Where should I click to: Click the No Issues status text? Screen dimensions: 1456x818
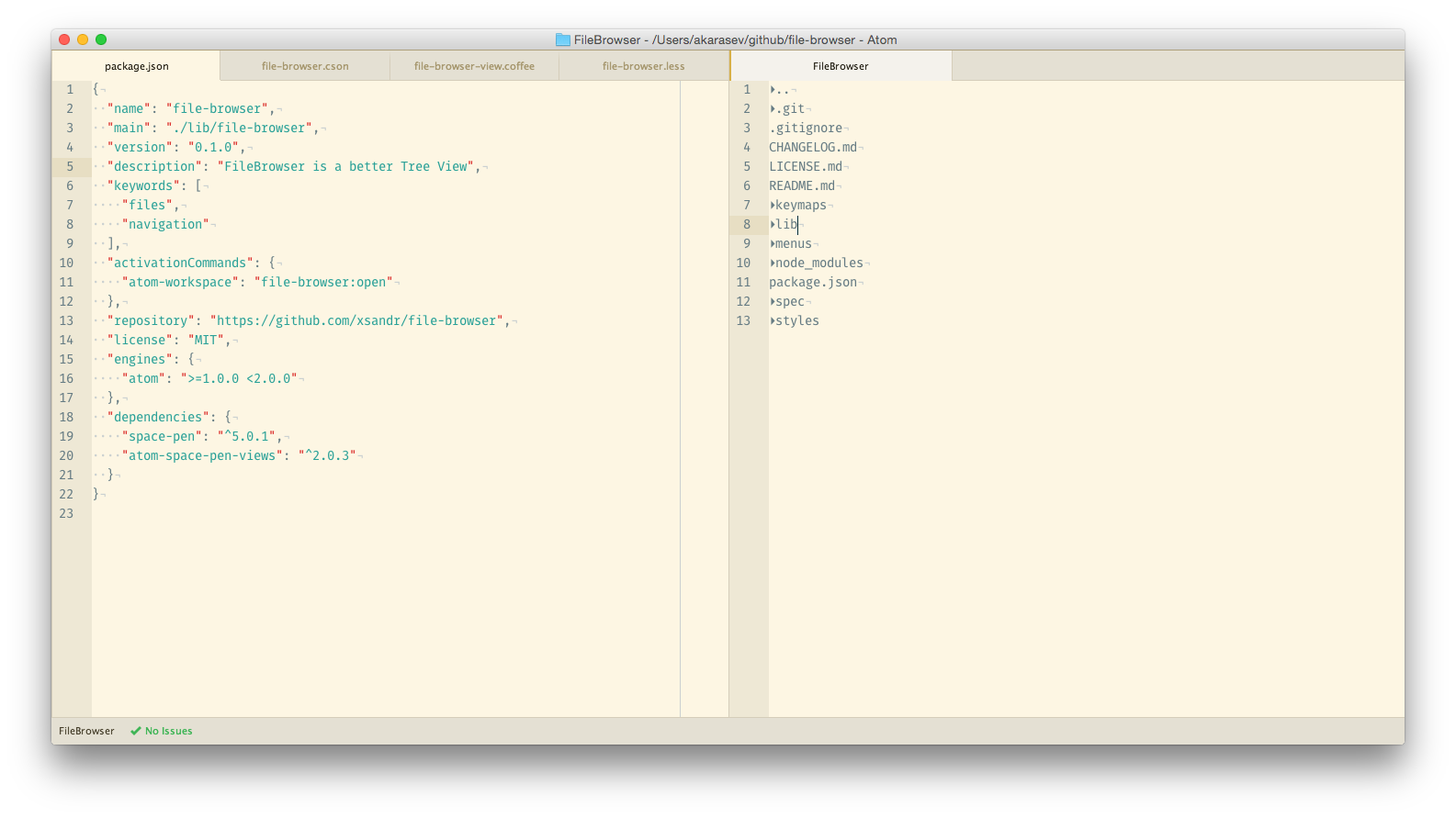(x=169, y=731)
